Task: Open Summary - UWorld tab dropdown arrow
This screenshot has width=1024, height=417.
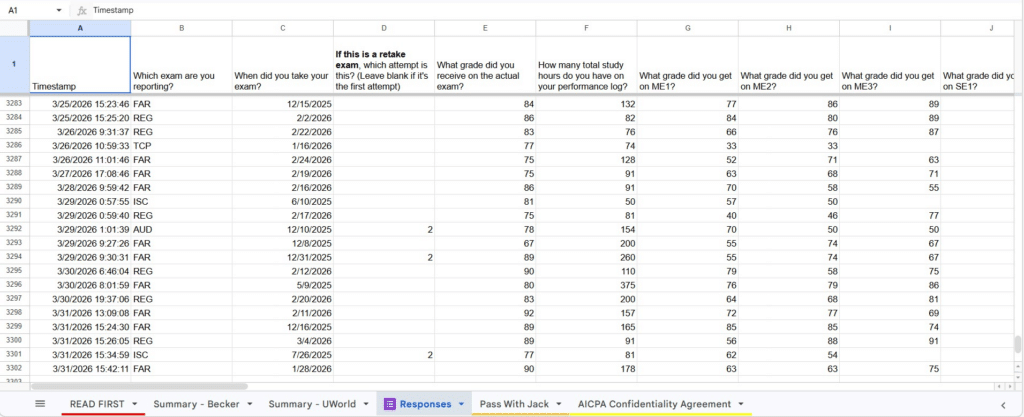Action: point(366,404)
